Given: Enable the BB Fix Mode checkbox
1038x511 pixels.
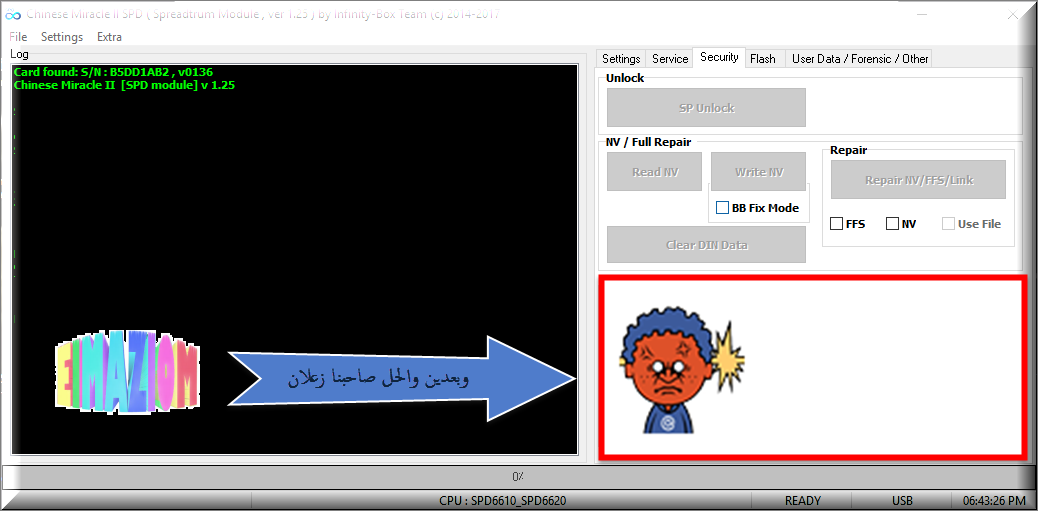Looking at the screenshot, I should 722,208.
